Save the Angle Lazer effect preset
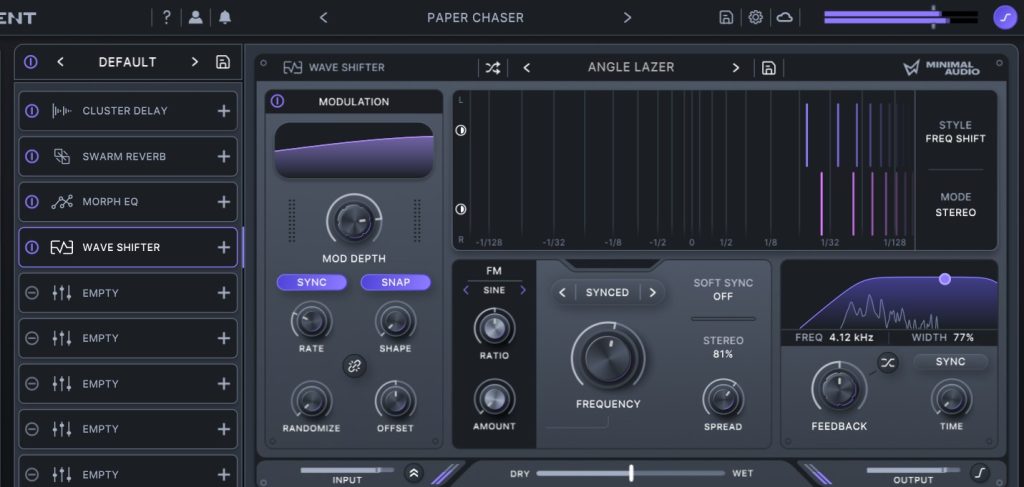Viewport: 1024px width, 487px height. click(768, 68)
